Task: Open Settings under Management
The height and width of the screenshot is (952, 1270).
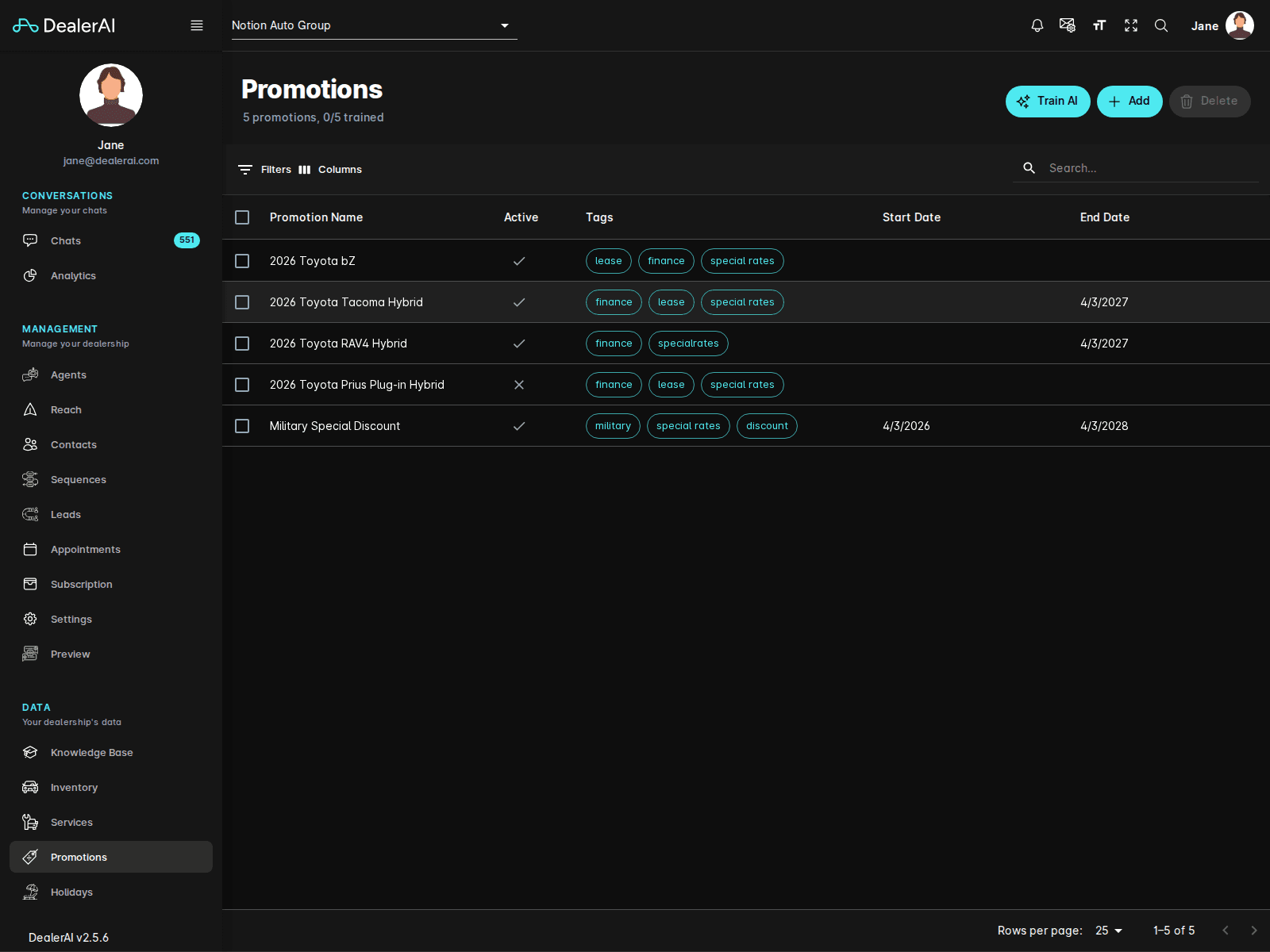Action: [71, 619]
